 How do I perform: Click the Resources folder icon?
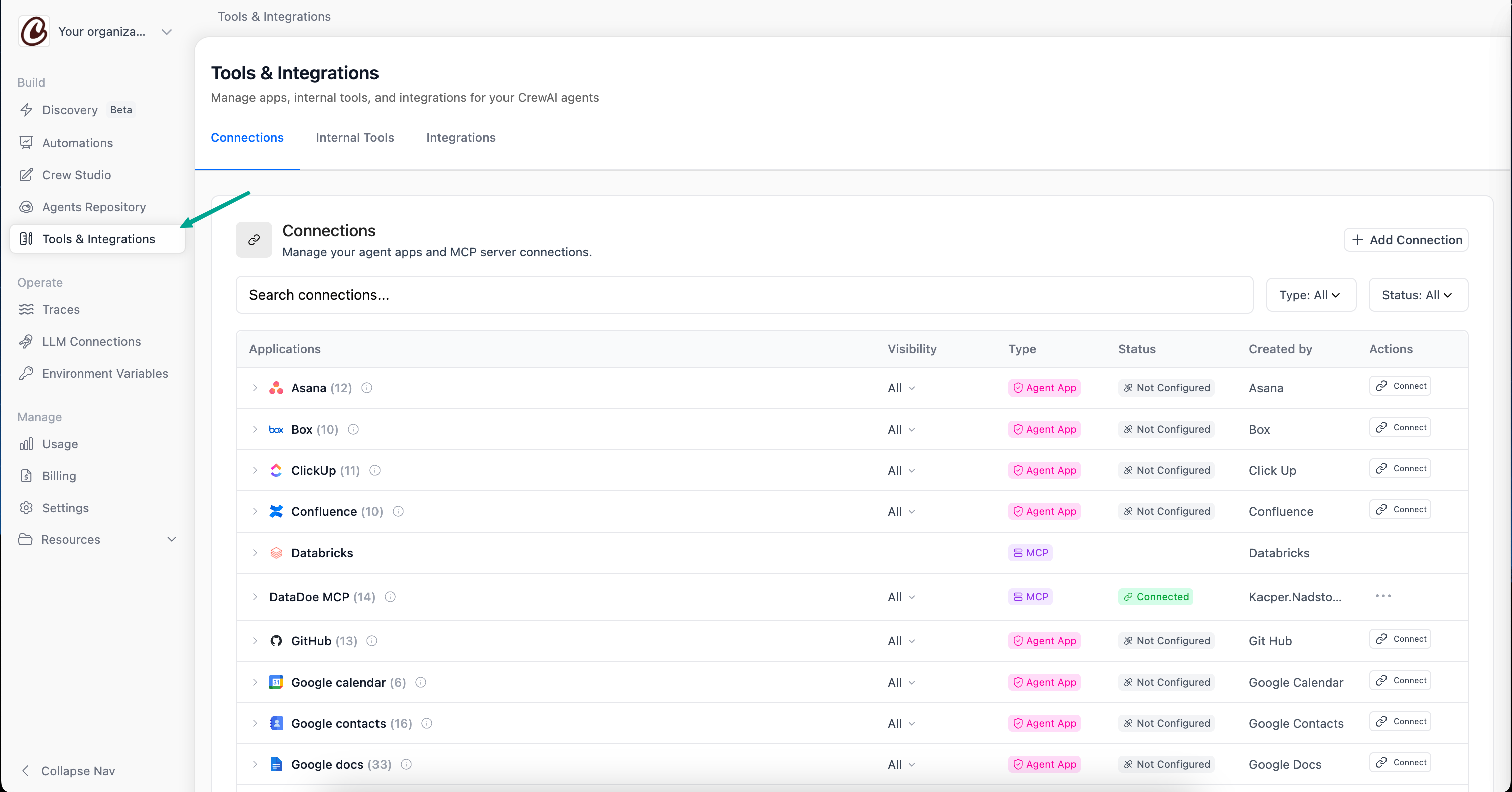(x=25, y=539)
